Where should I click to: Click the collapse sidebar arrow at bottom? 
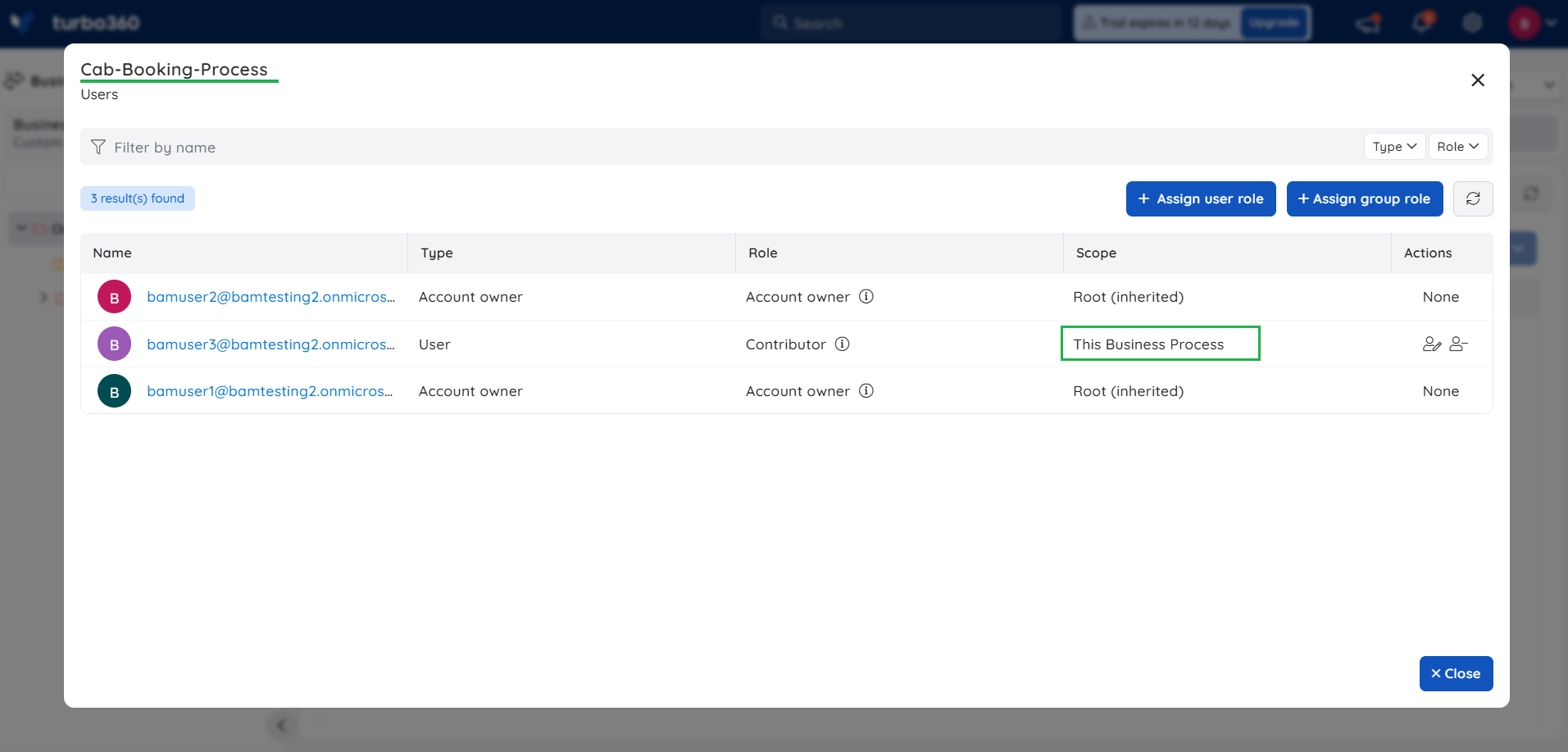click(281, 725)
